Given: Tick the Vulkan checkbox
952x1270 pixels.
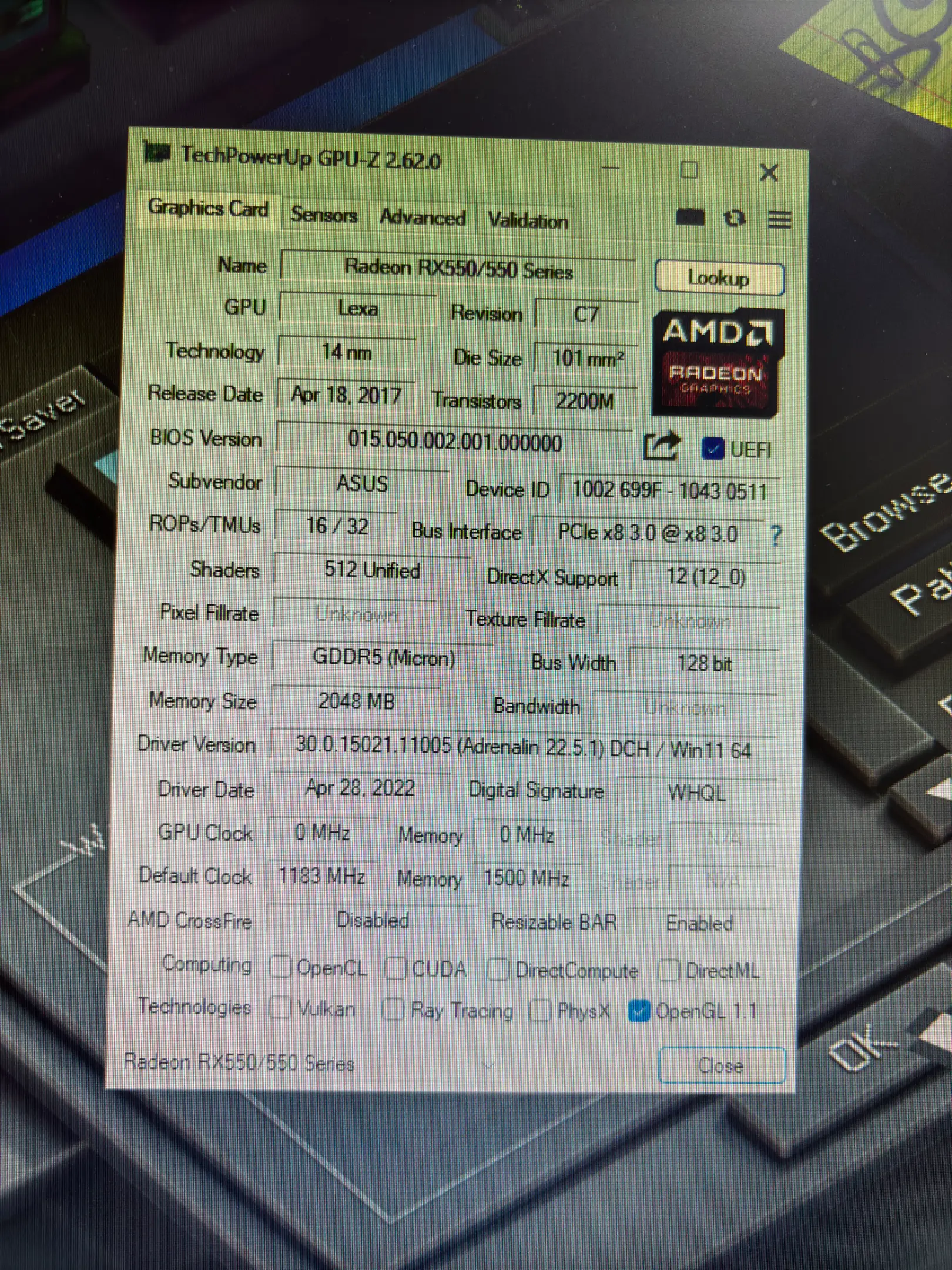Looking at the screenshot, I should 279,1008.
